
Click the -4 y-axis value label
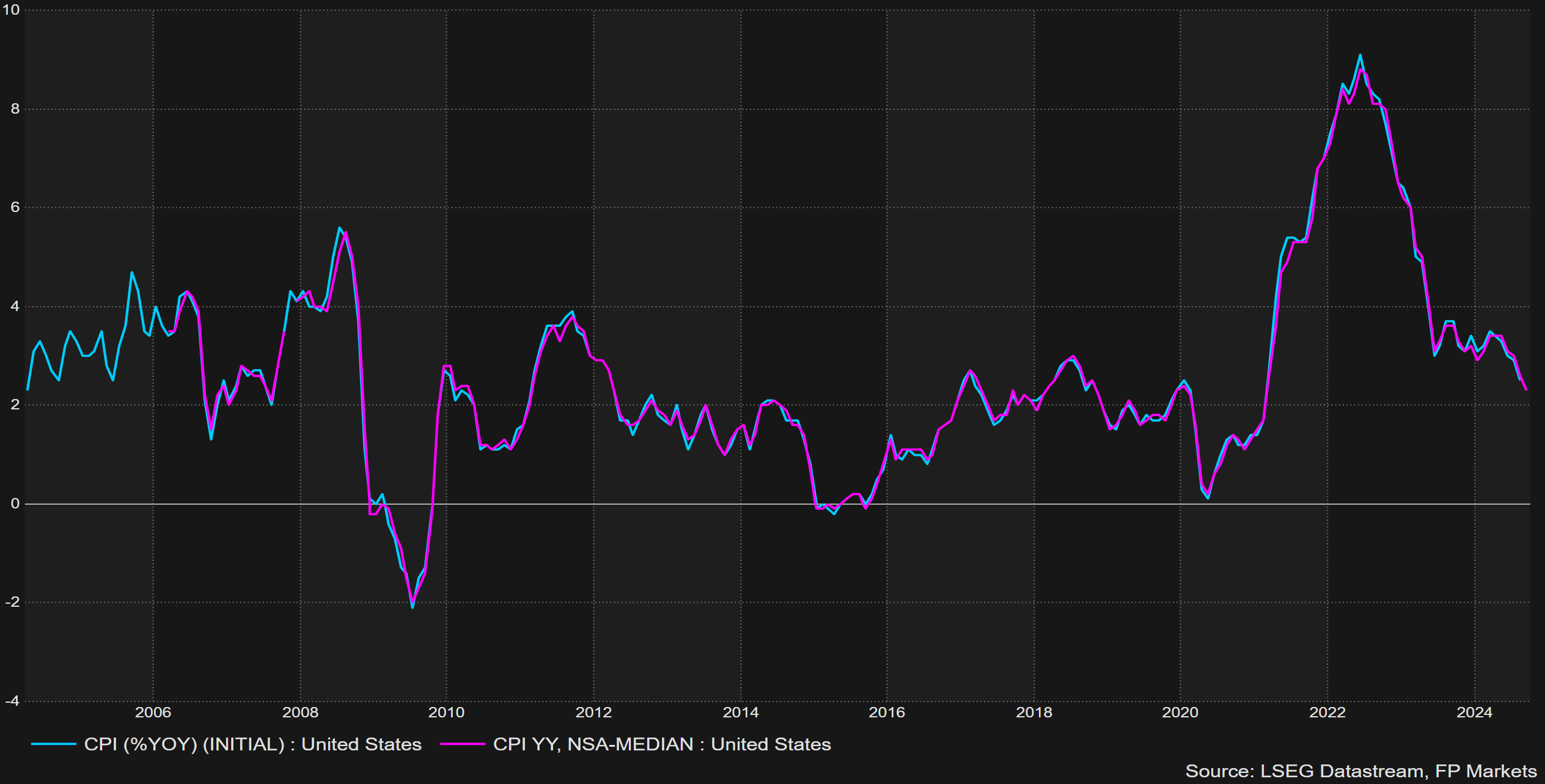[x=12, y=701]
